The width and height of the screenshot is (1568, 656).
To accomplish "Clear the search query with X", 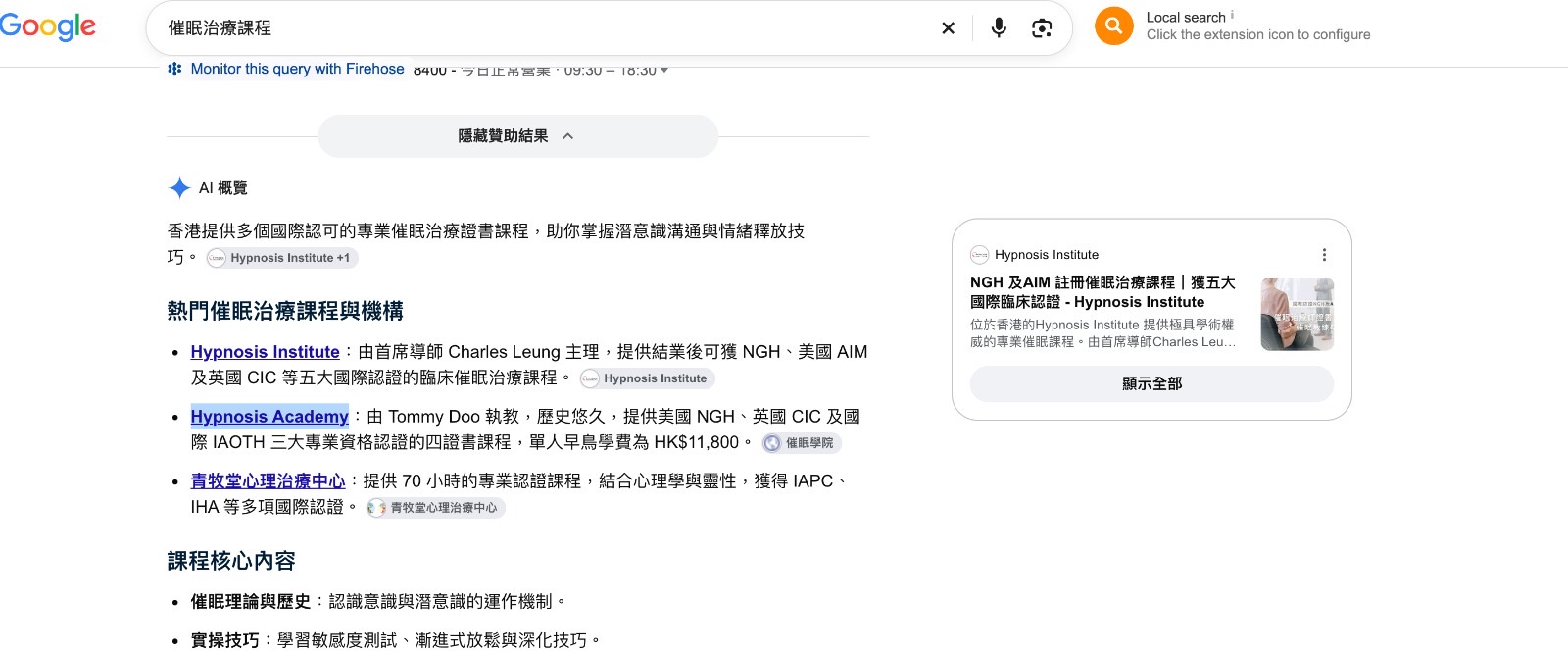I will [948, 28].
